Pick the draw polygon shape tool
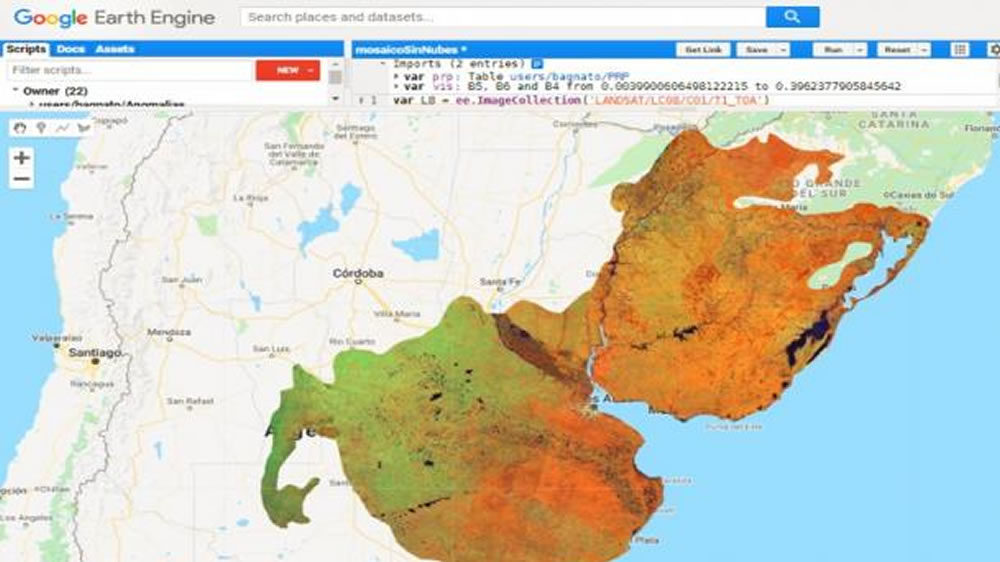 tap(83, 127)
